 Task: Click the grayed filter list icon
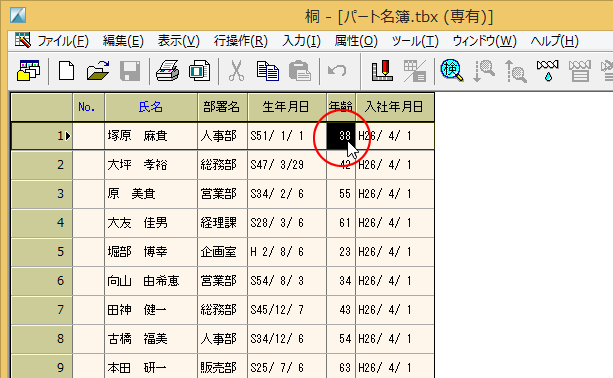tap(579, 71)
